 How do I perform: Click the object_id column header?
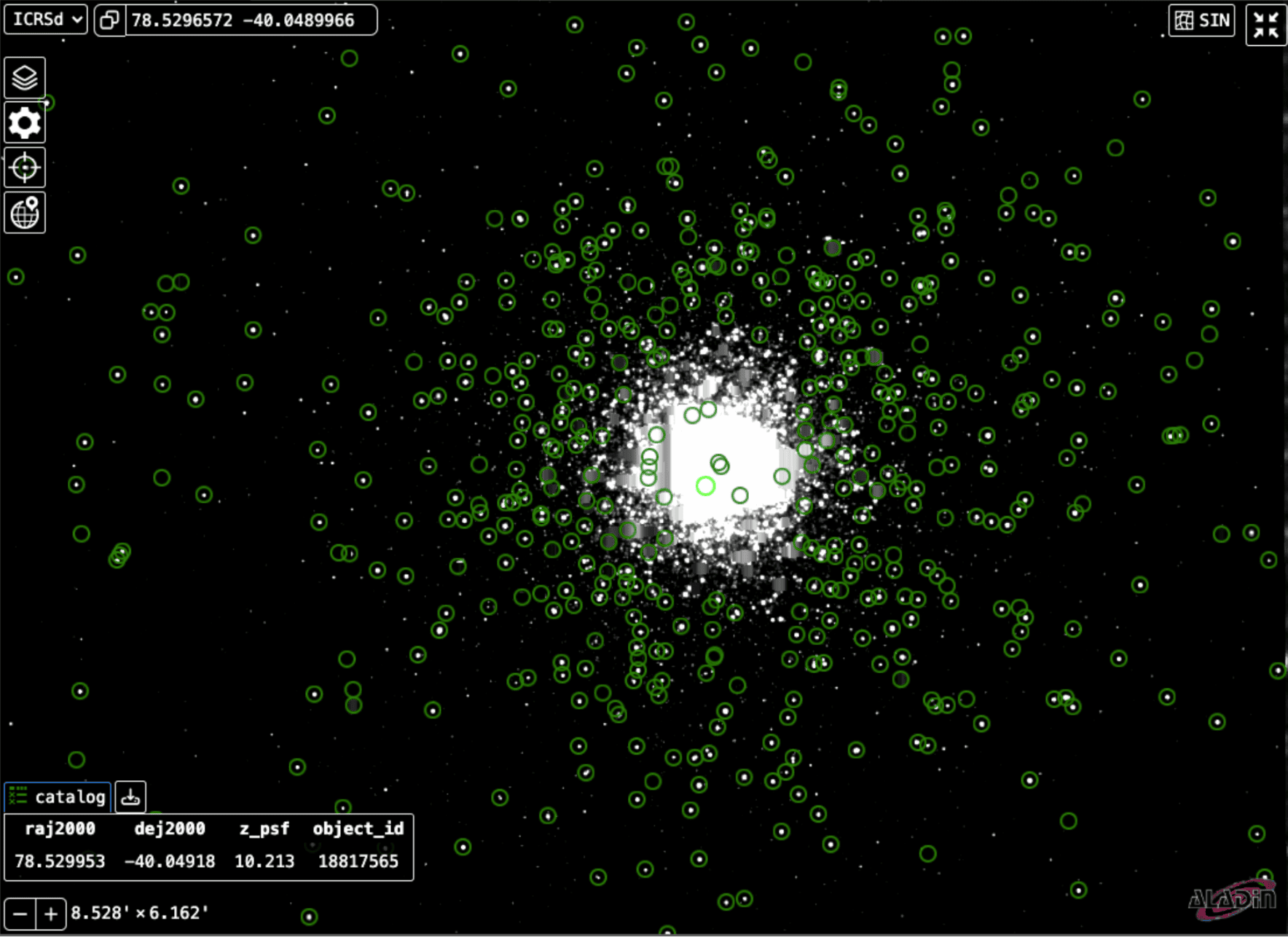pos(358,829)
